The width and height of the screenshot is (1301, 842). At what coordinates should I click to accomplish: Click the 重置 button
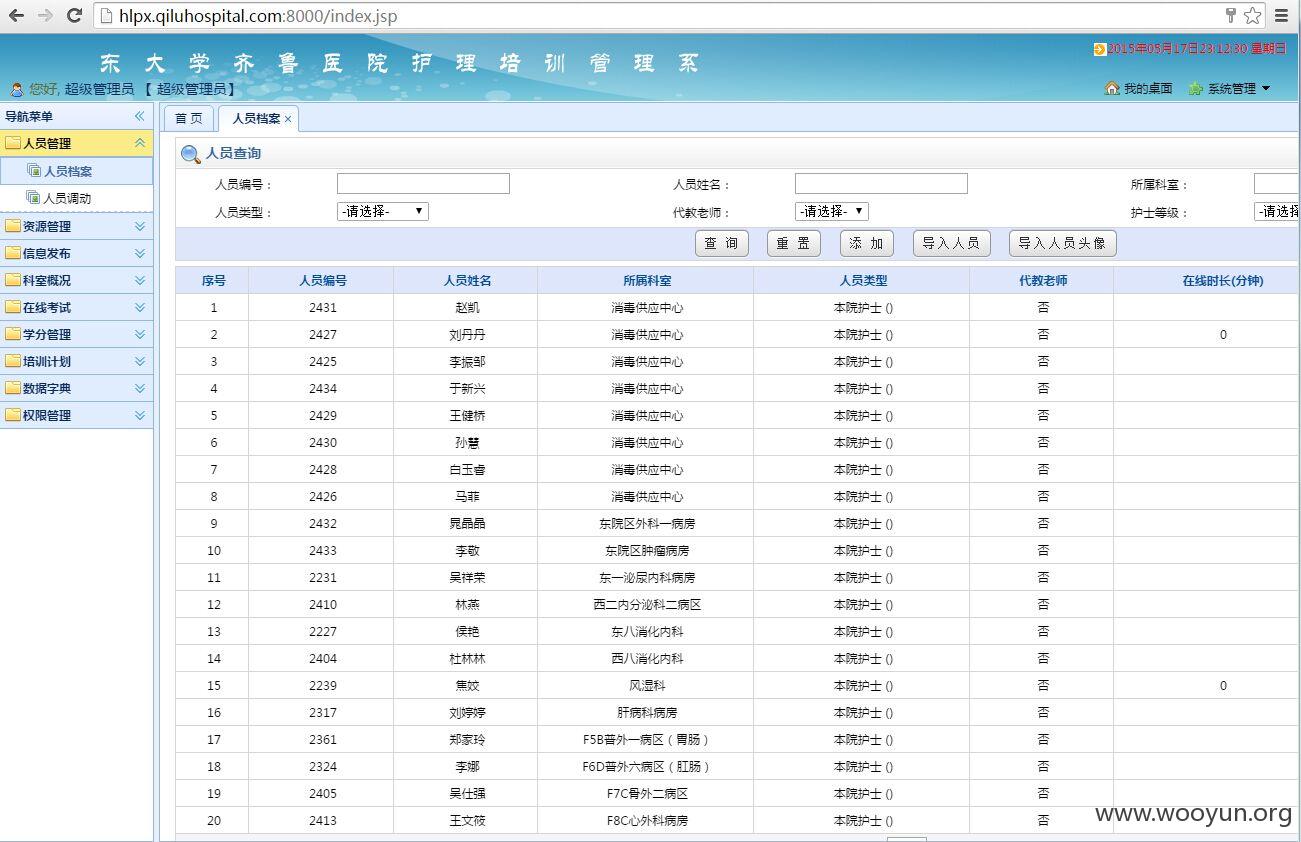coord(794,243)
